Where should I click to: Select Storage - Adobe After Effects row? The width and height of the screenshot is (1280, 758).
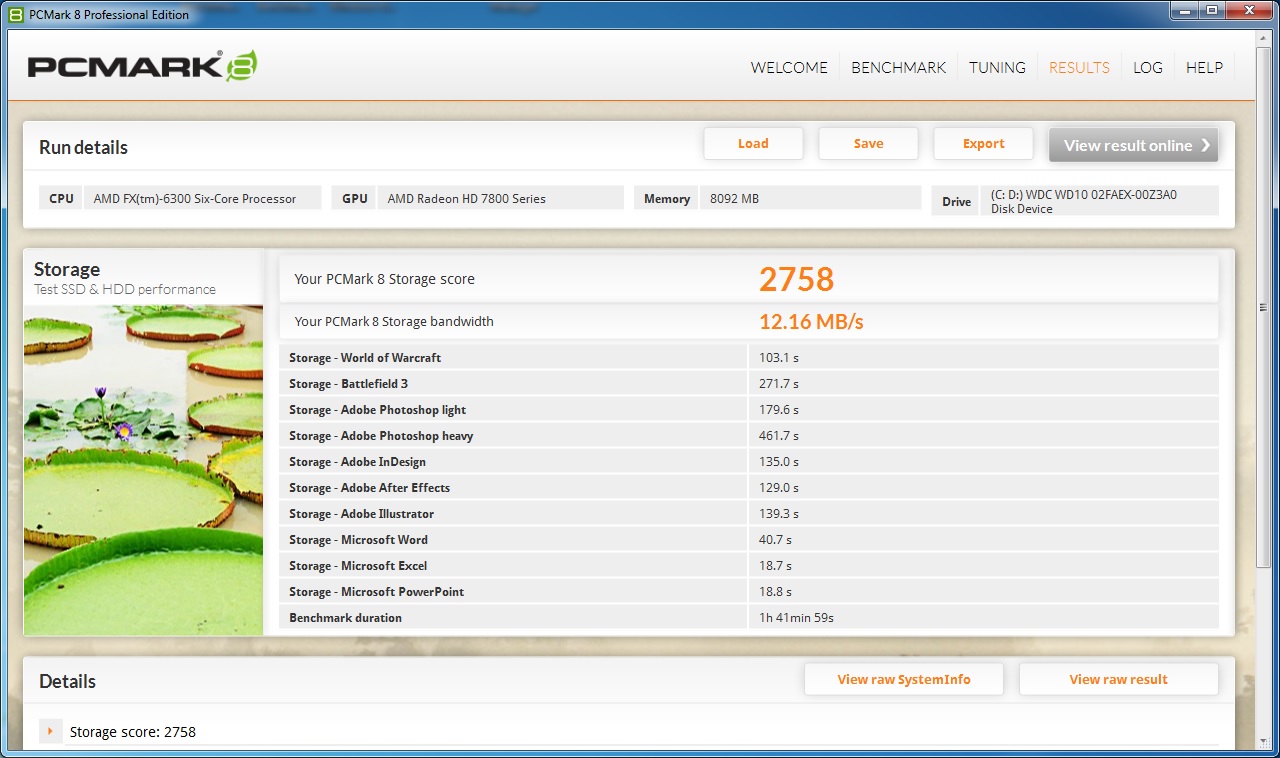(x=749, y=488)
